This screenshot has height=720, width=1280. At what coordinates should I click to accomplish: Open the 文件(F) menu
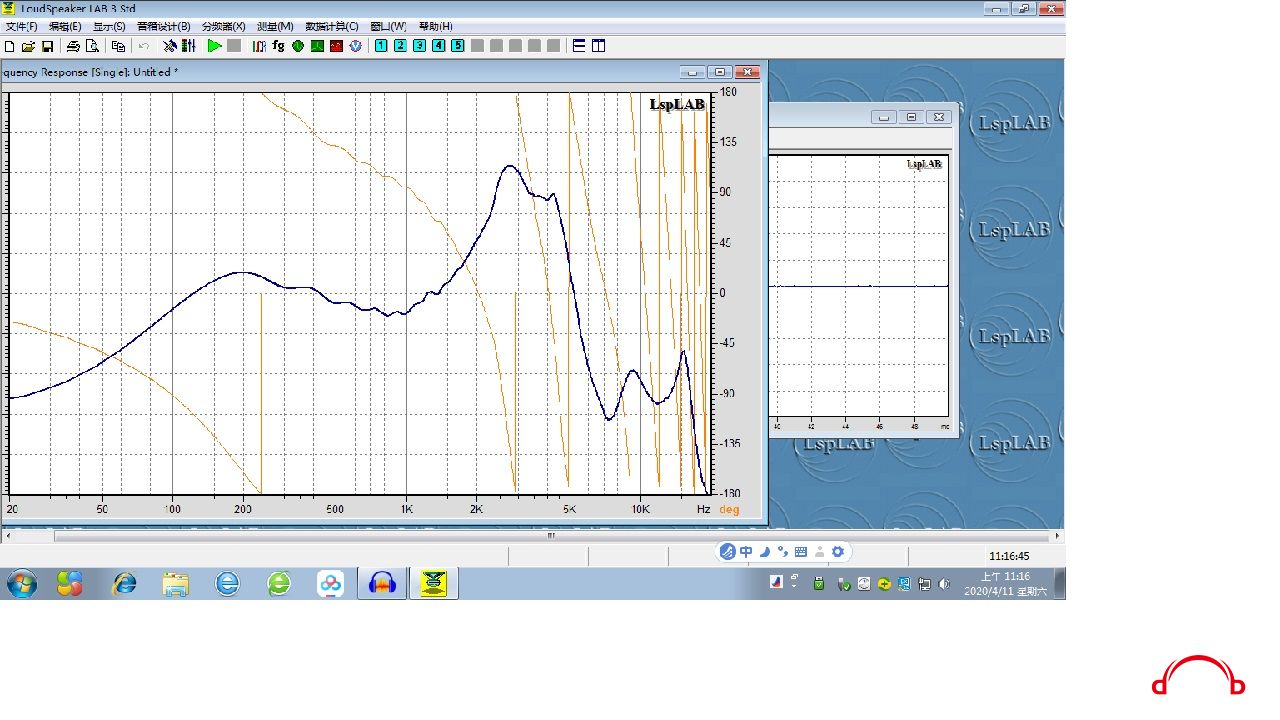[21, 26]
